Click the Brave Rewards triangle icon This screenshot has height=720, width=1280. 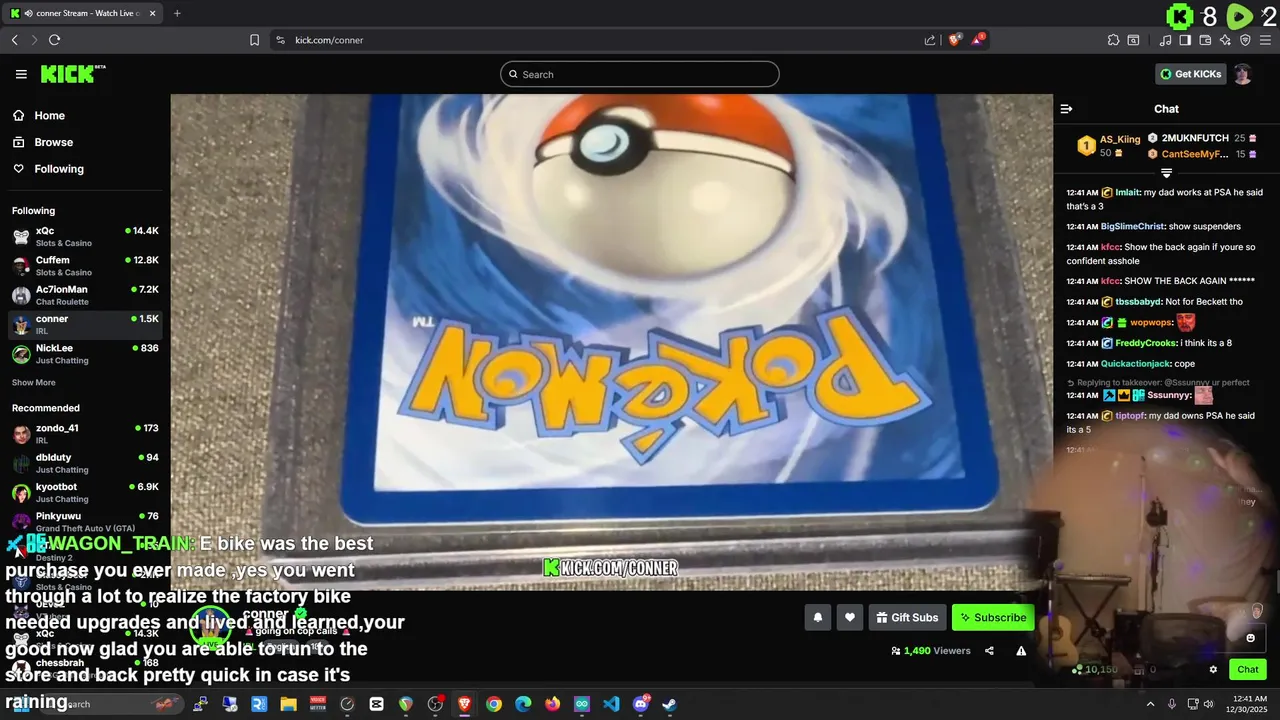point(978,40)
